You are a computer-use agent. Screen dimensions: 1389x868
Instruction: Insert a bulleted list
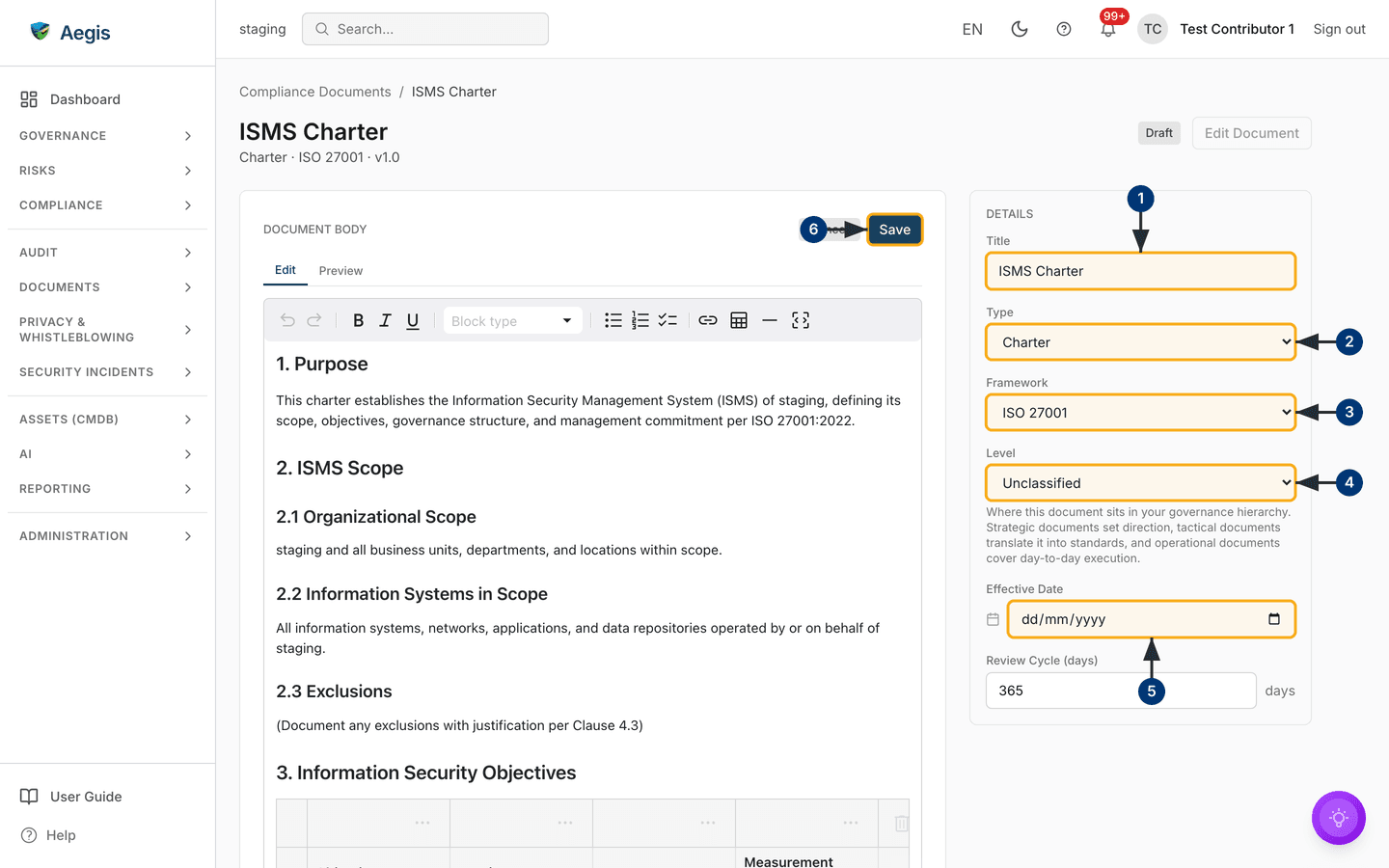coord(613,320)
